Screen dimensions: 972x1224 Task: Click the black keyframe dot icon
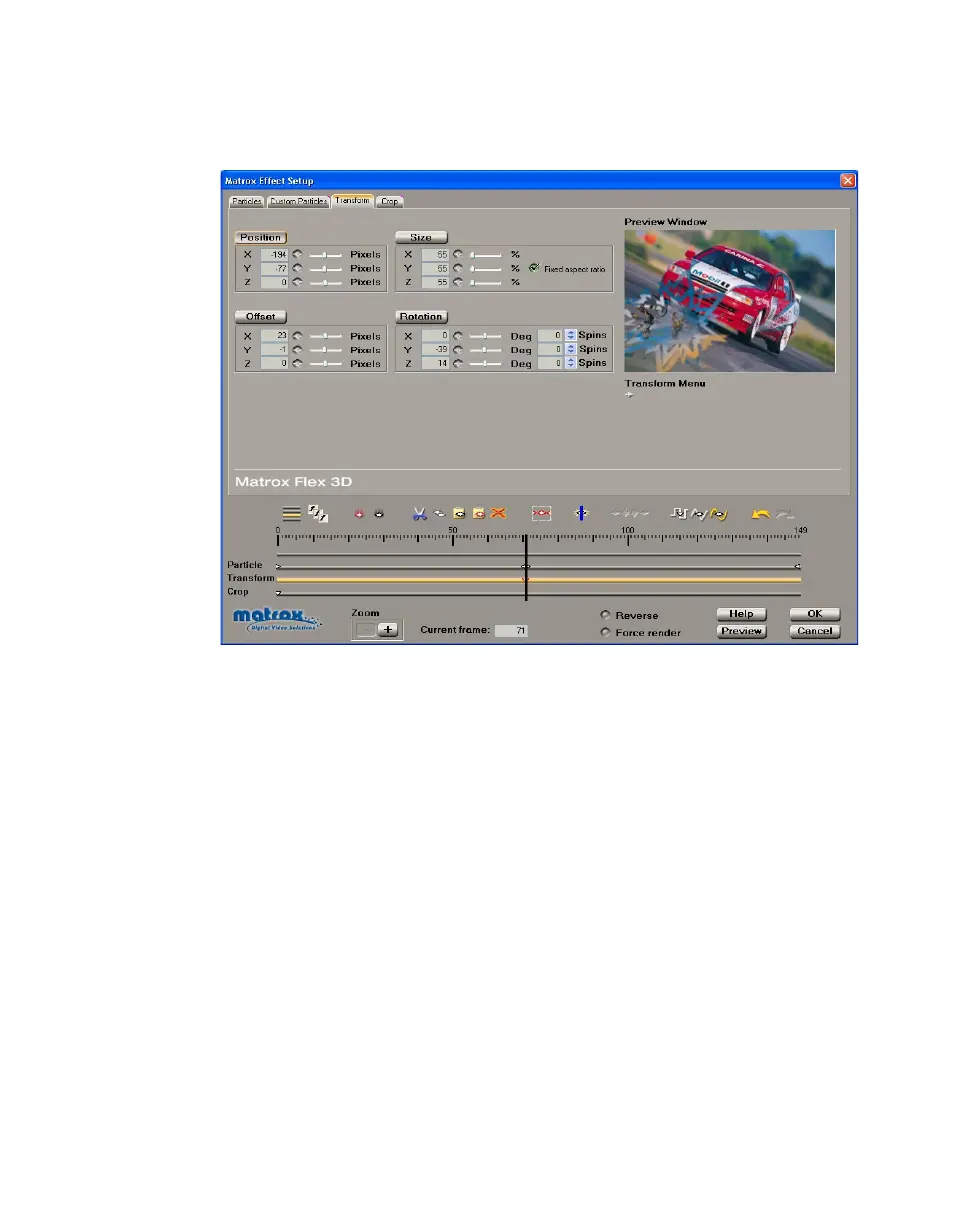pyautogui.click(x=379, y=514)
